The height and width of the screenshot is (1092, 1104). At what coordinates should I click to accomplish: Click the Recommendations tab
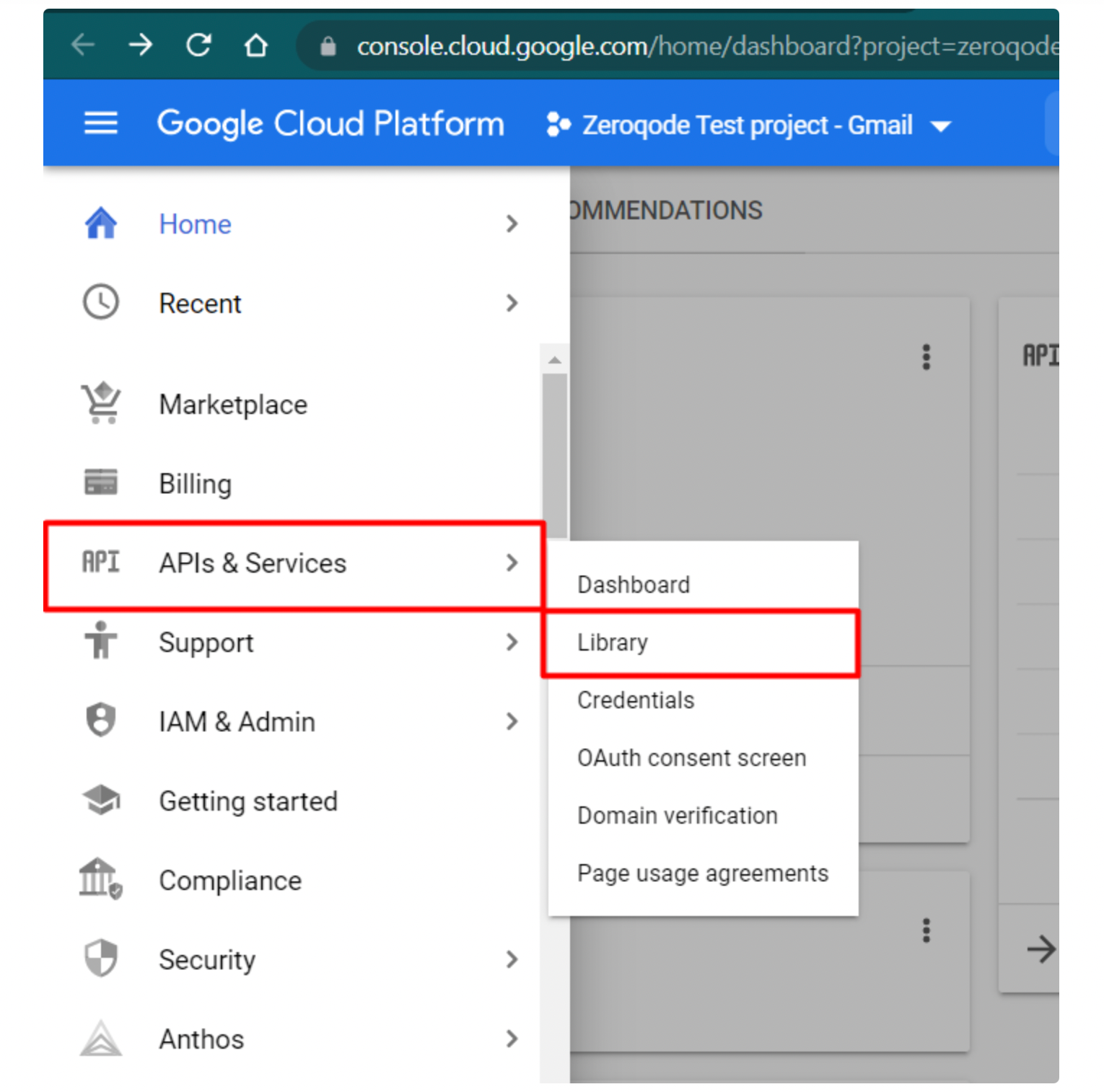tap(665, 211)
